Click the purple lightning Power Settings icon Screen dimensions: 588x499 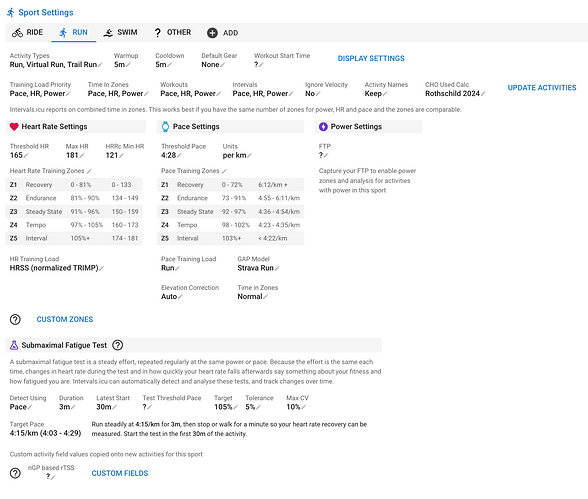(323, 127)
